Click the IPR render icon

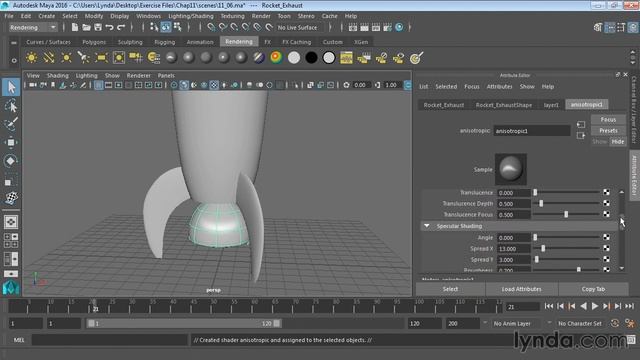click(376, 27)
